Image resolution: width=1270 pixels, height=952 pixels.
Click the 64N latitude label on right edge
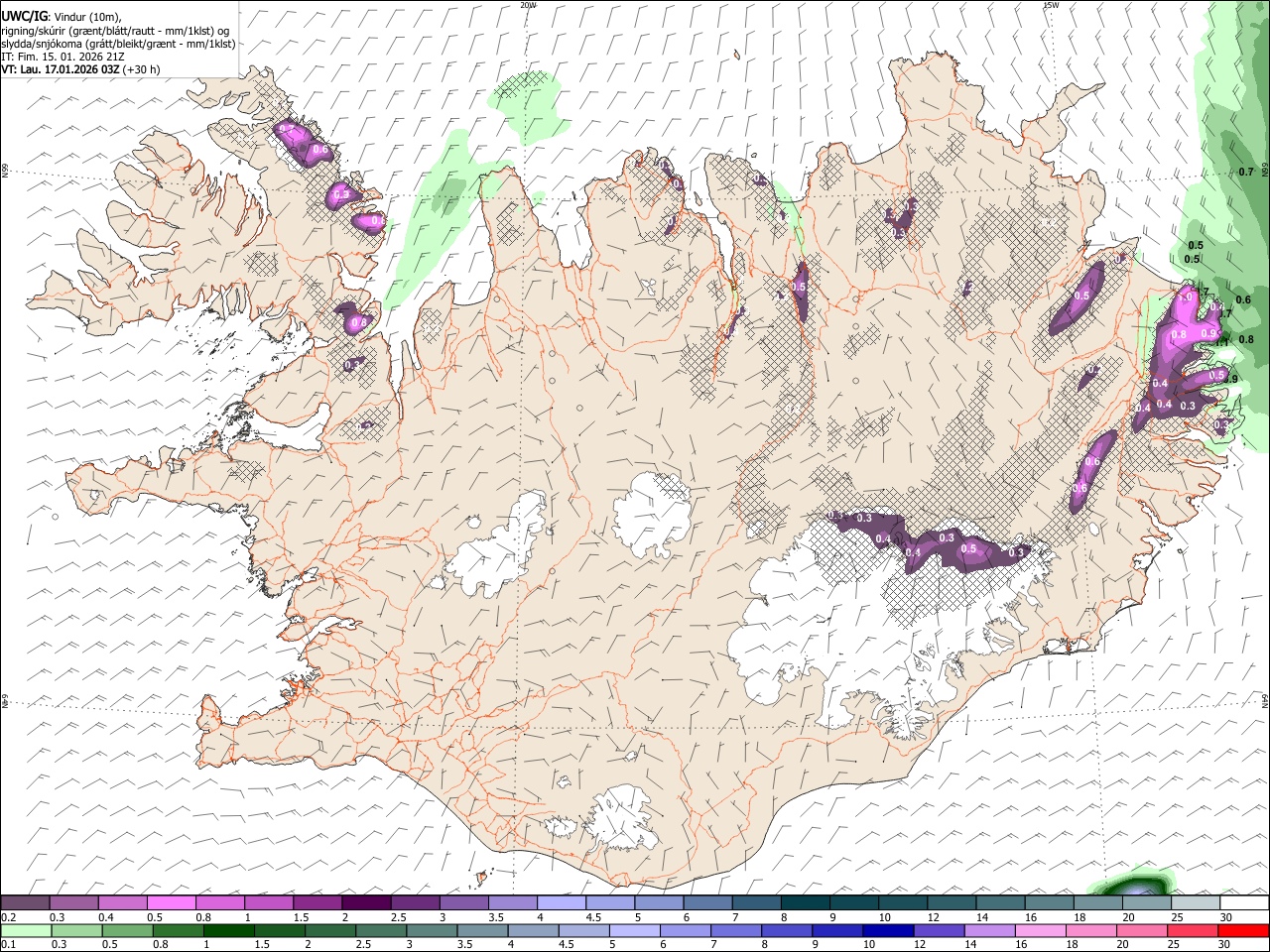coord(1265,701)
